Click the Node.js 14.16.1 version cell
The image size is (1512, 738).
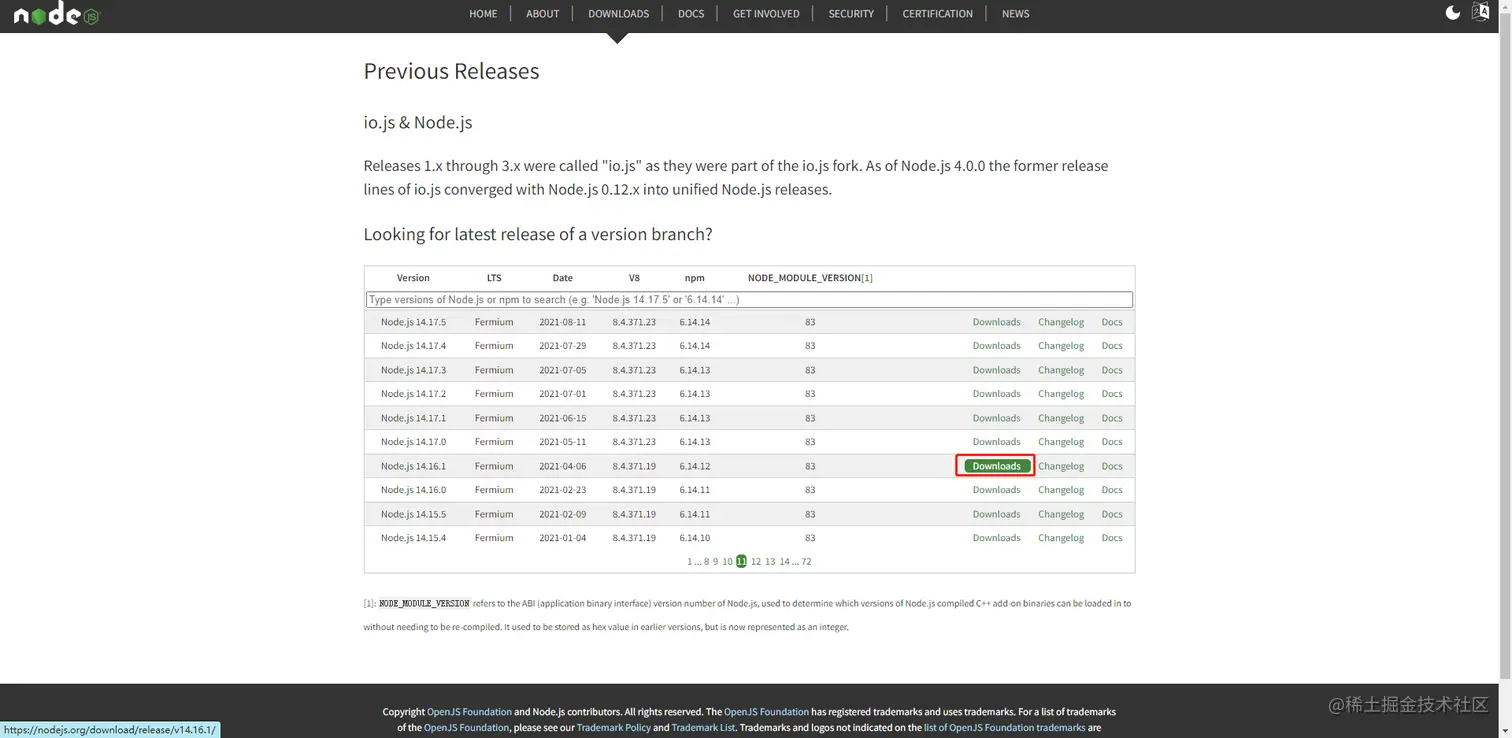(413, 466)
